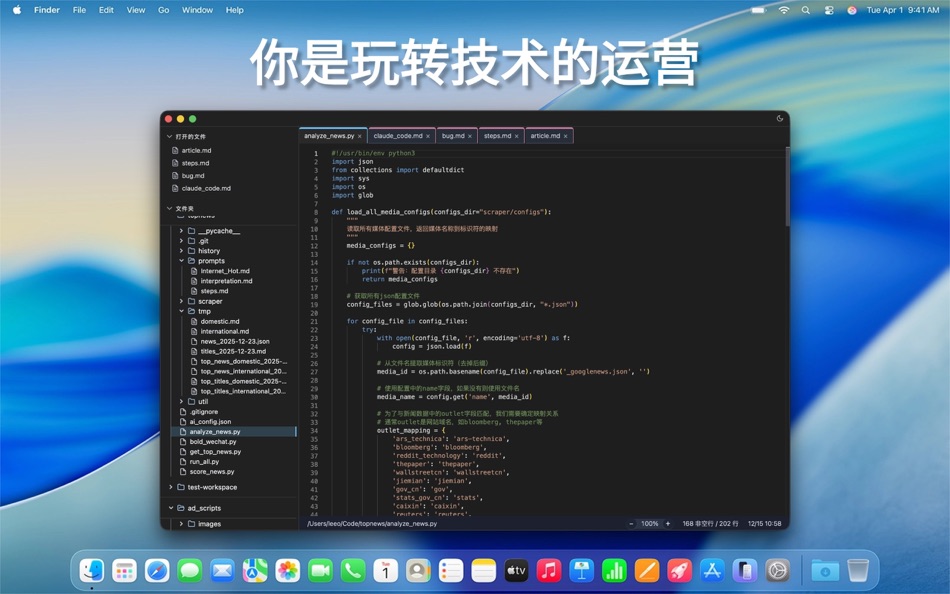
Task: Expand the .git folder
Action: 181,241
